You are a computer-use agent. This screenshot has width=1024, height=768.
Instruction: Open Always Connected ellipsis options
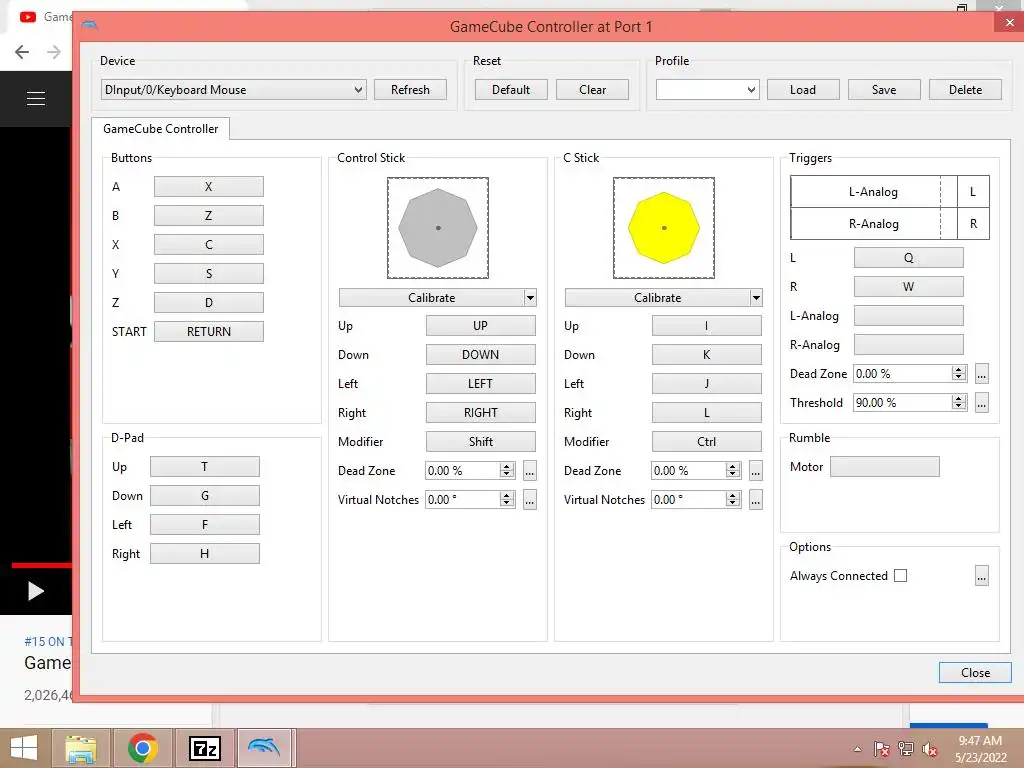click(x=982, y=575)
